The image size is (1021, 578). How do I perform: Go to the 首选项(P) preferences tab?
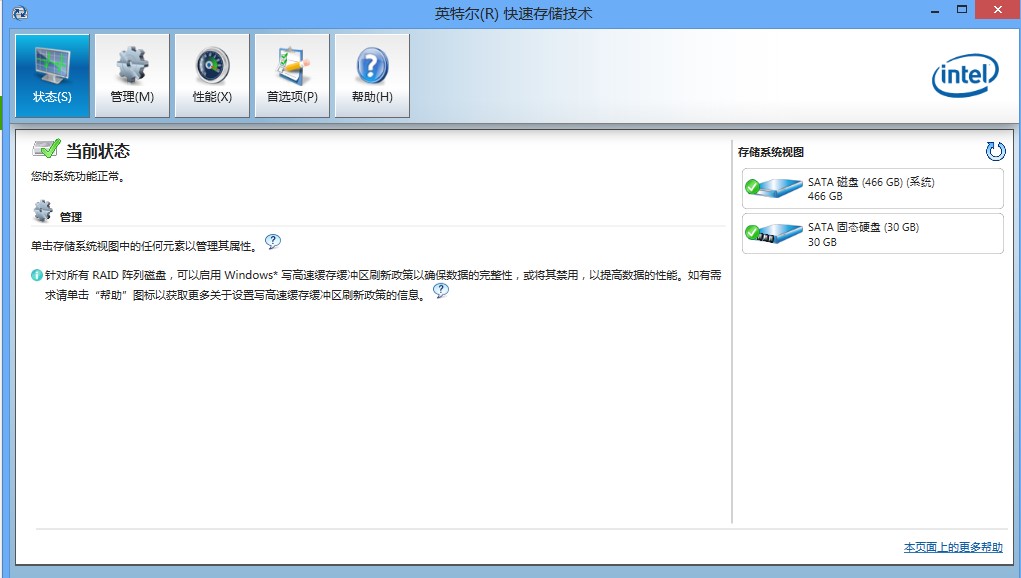coord(292,76)
